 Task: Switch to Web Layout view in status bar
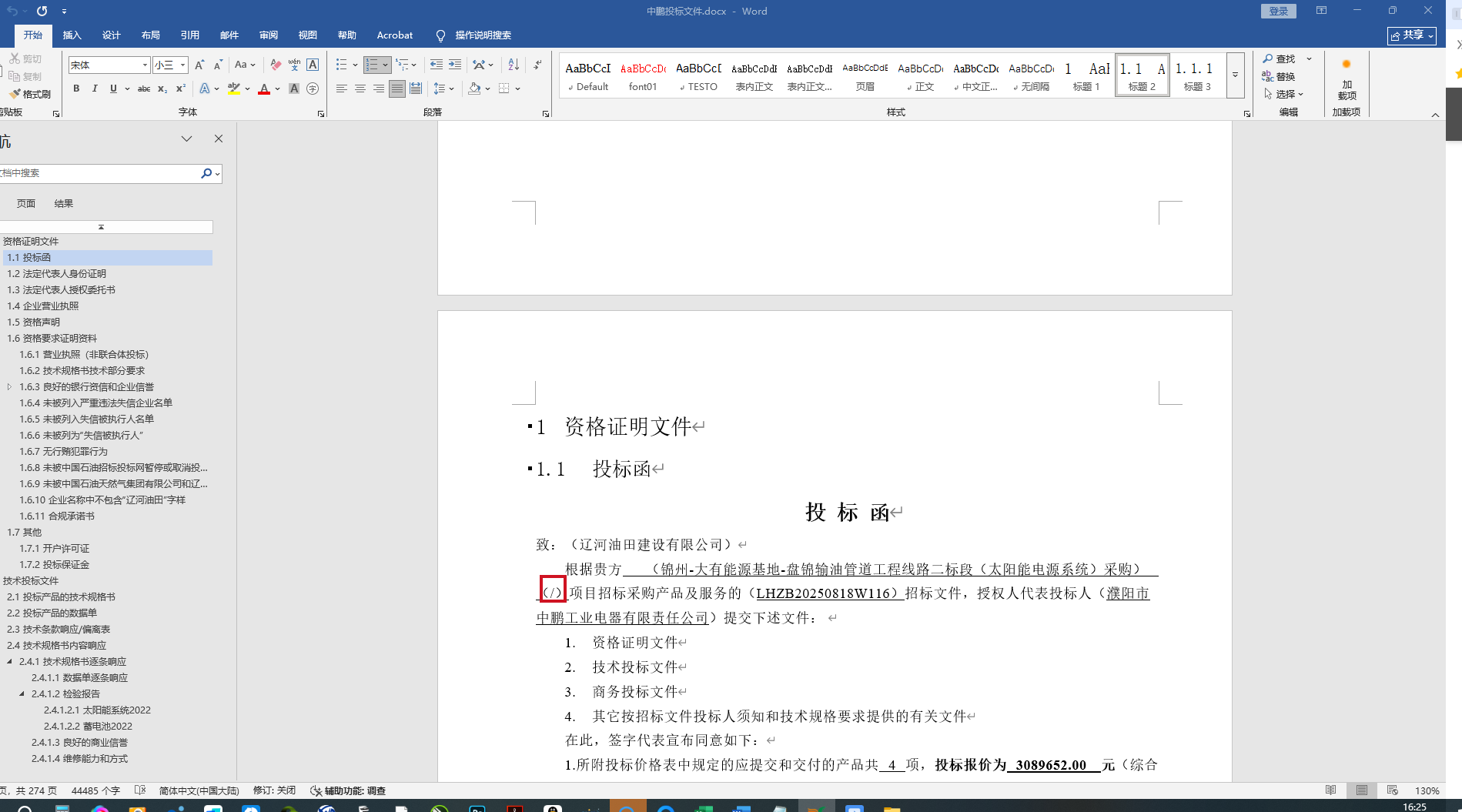[x=1392, y=790]
